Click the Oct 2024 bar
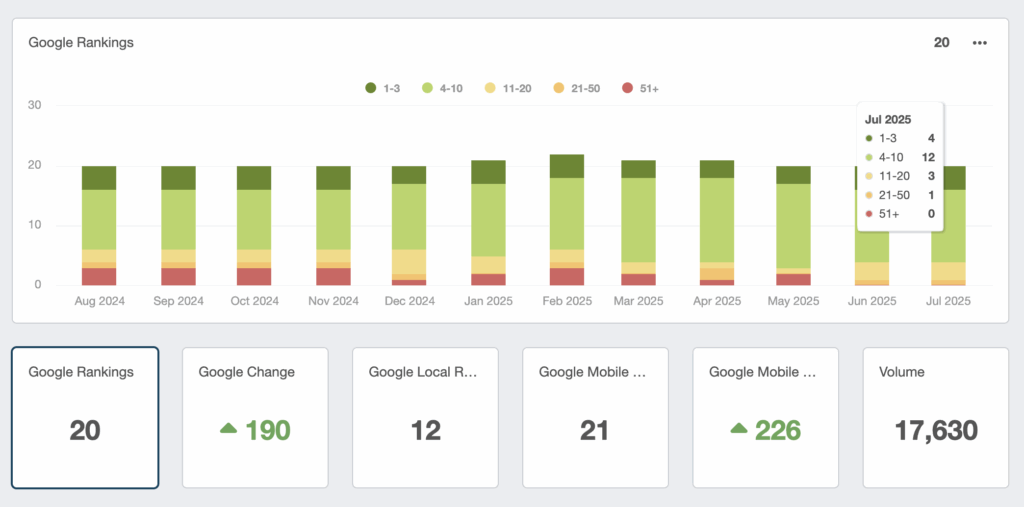 pyautogui.click(x=253, y=226)
